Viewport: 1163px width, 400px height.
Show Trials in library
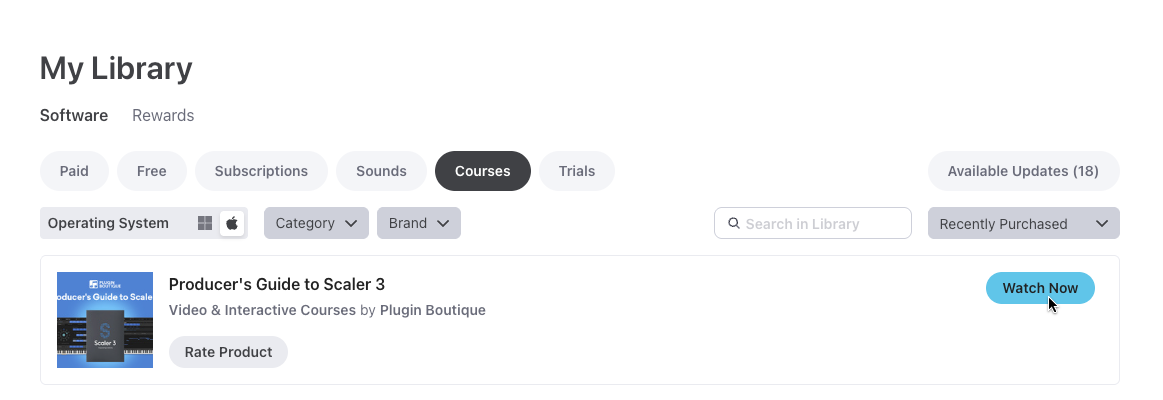click(577, 171)
